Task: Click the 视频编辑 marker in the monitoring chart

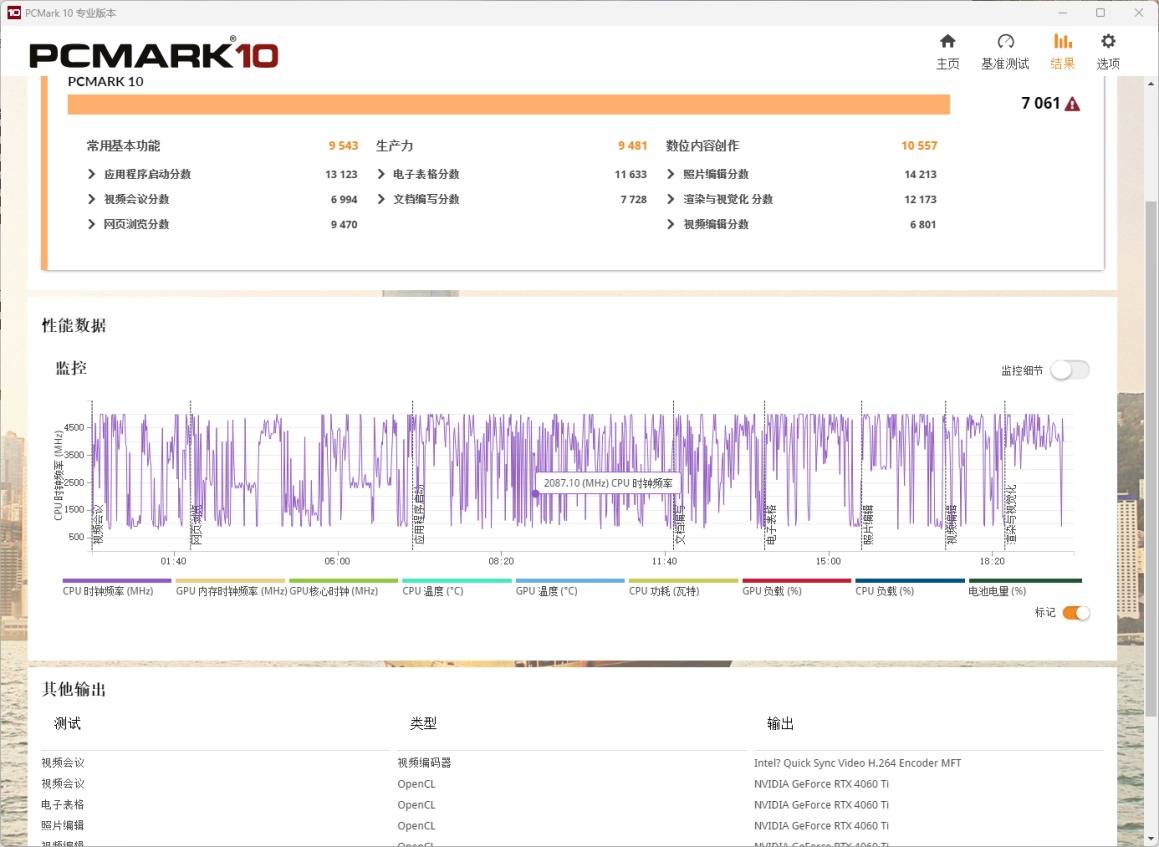Action: click(x=952, y=525)
